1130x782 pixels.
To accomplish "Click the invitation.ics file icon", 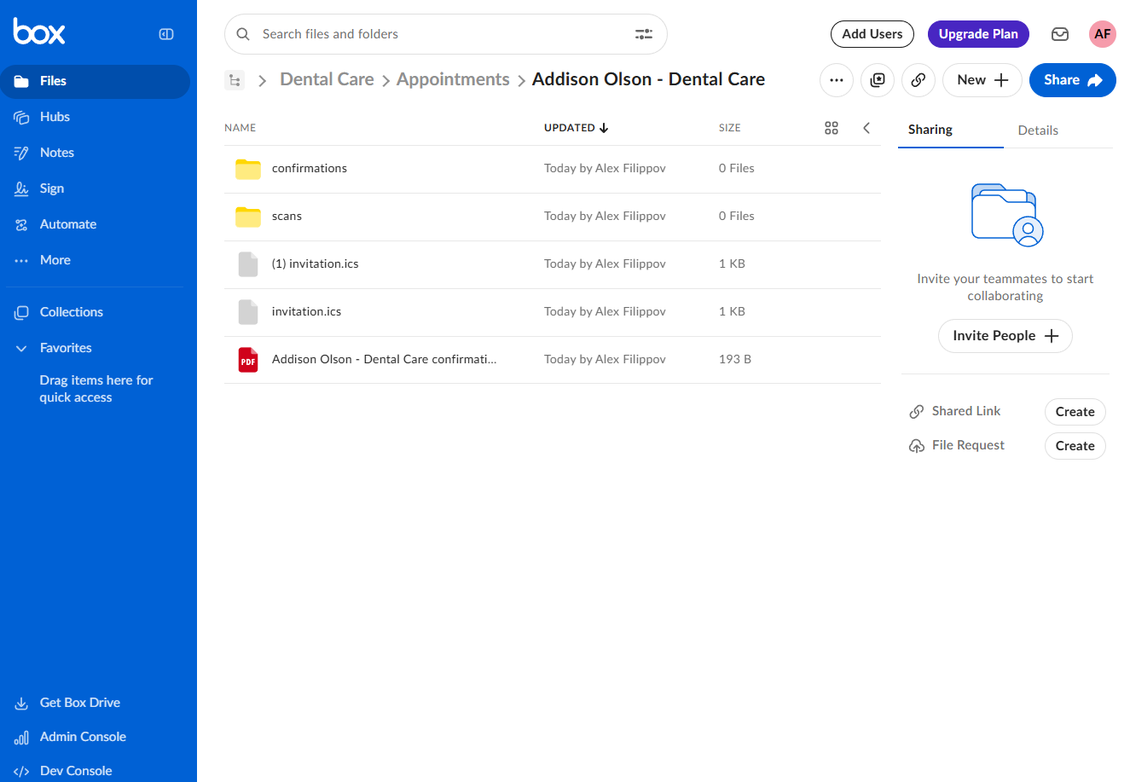I will click(x=248, y=312).
